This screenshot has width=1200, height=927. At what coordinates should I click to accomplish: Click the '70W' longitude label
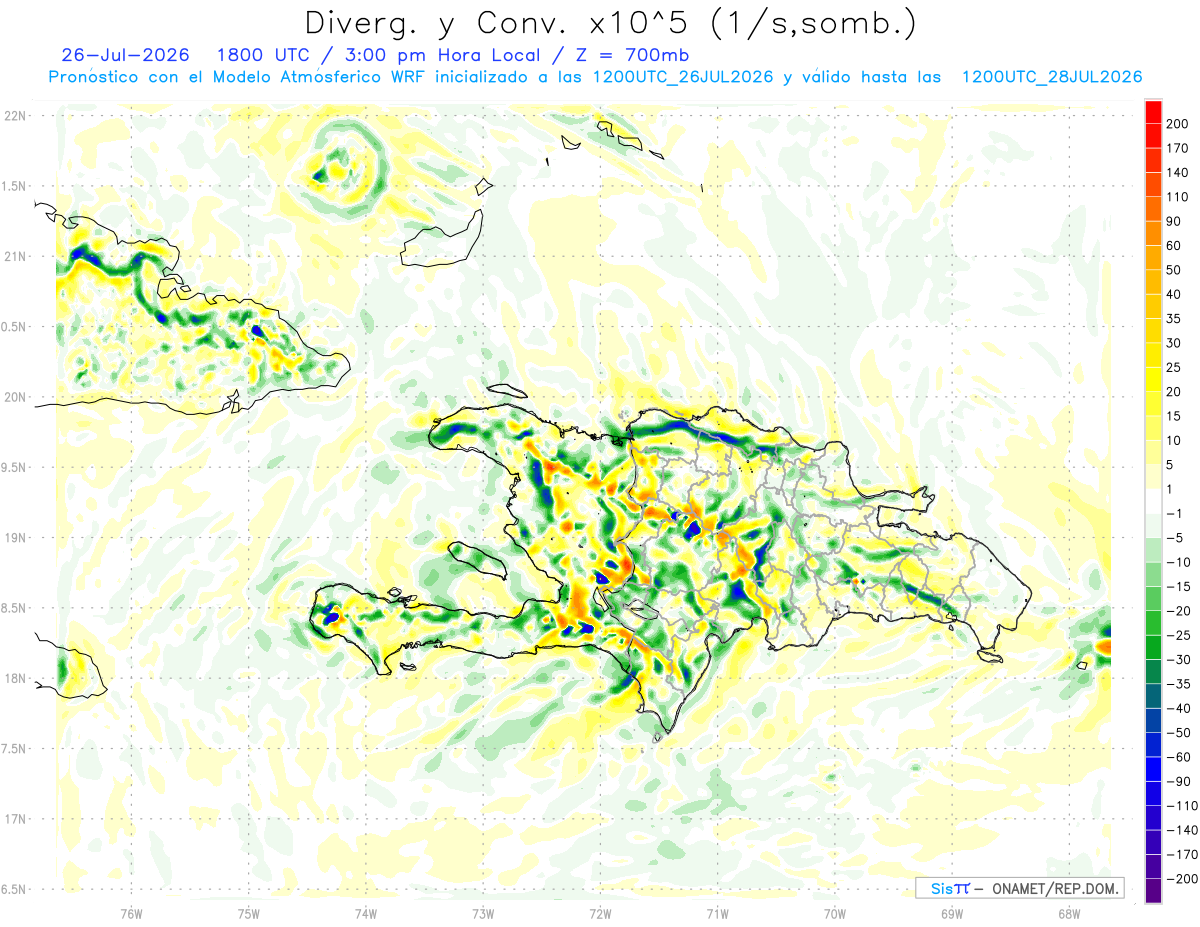coord(834,913)
